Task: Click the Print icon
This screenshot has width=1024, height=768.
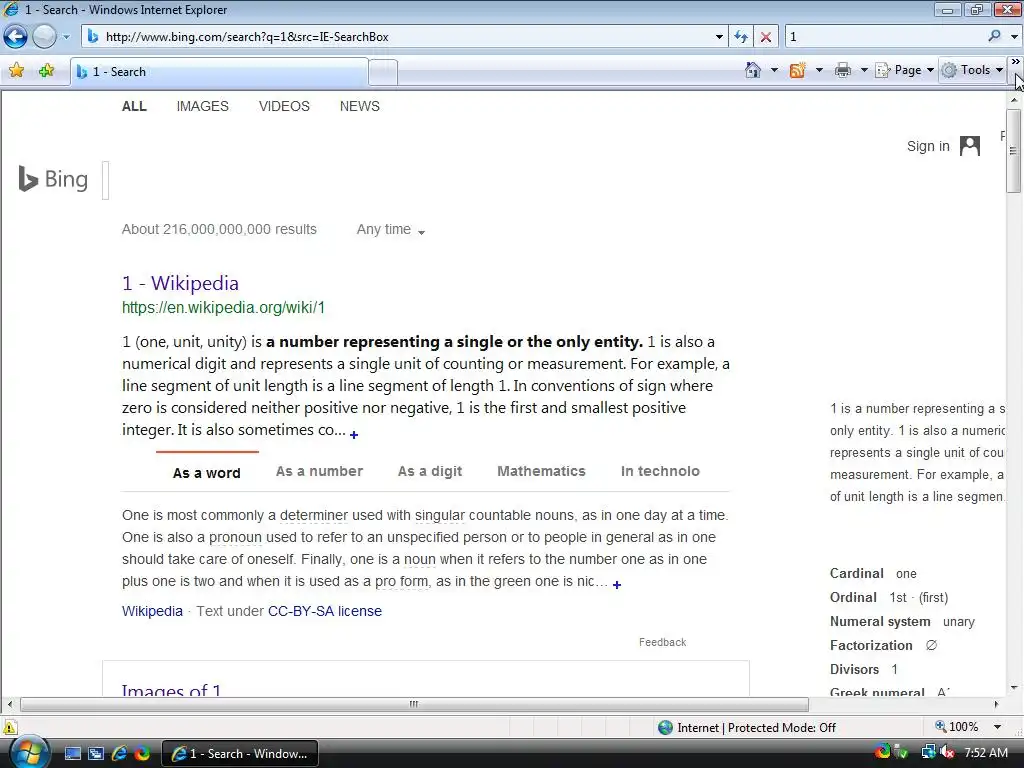Action: 843,70
